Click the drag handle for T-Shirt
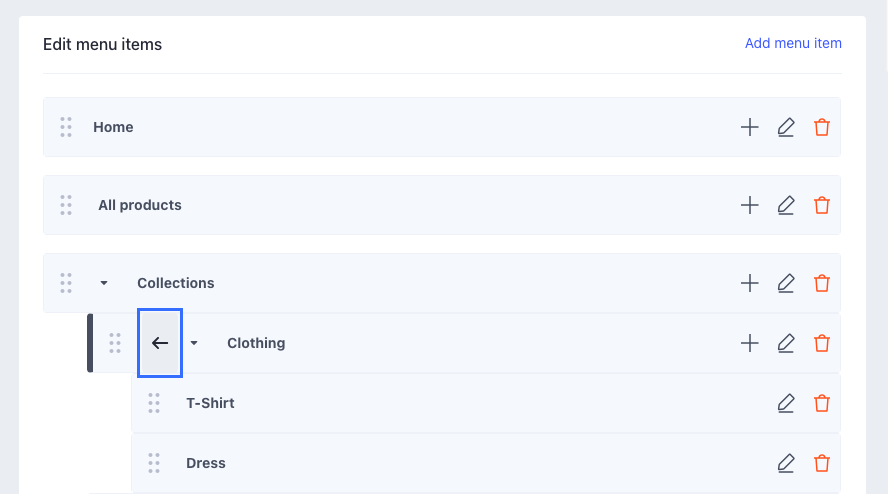Viewport: 888px width, 494px height. coord(154,403)
